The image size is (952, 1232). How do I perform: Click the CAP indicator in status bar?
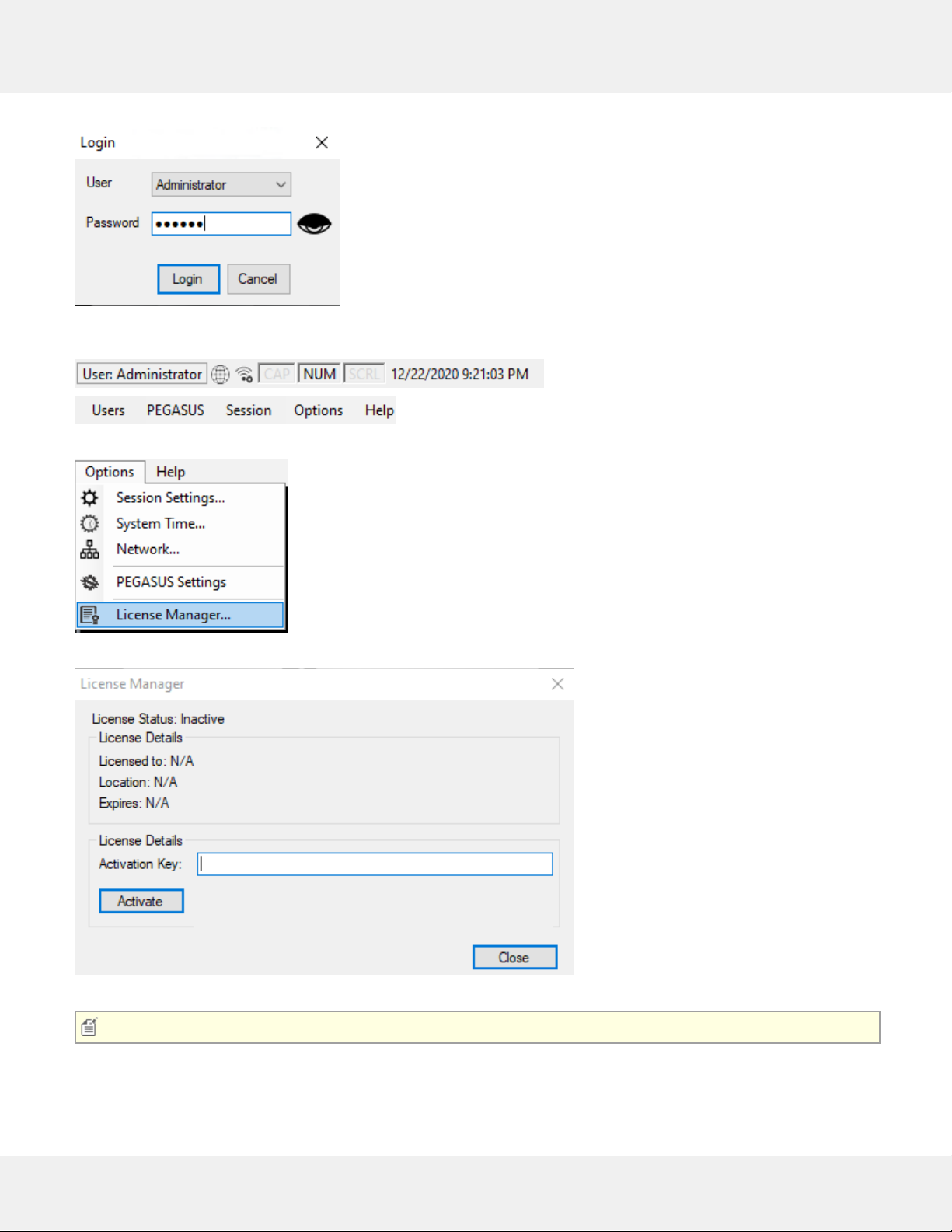pos(277,374)
